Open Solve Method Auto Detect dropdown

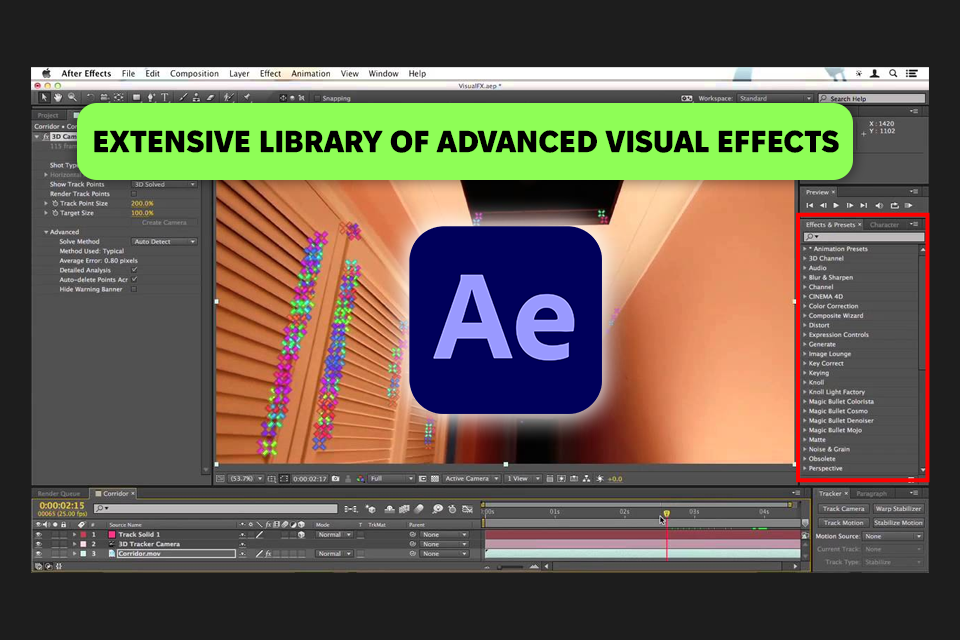[164, 242]
